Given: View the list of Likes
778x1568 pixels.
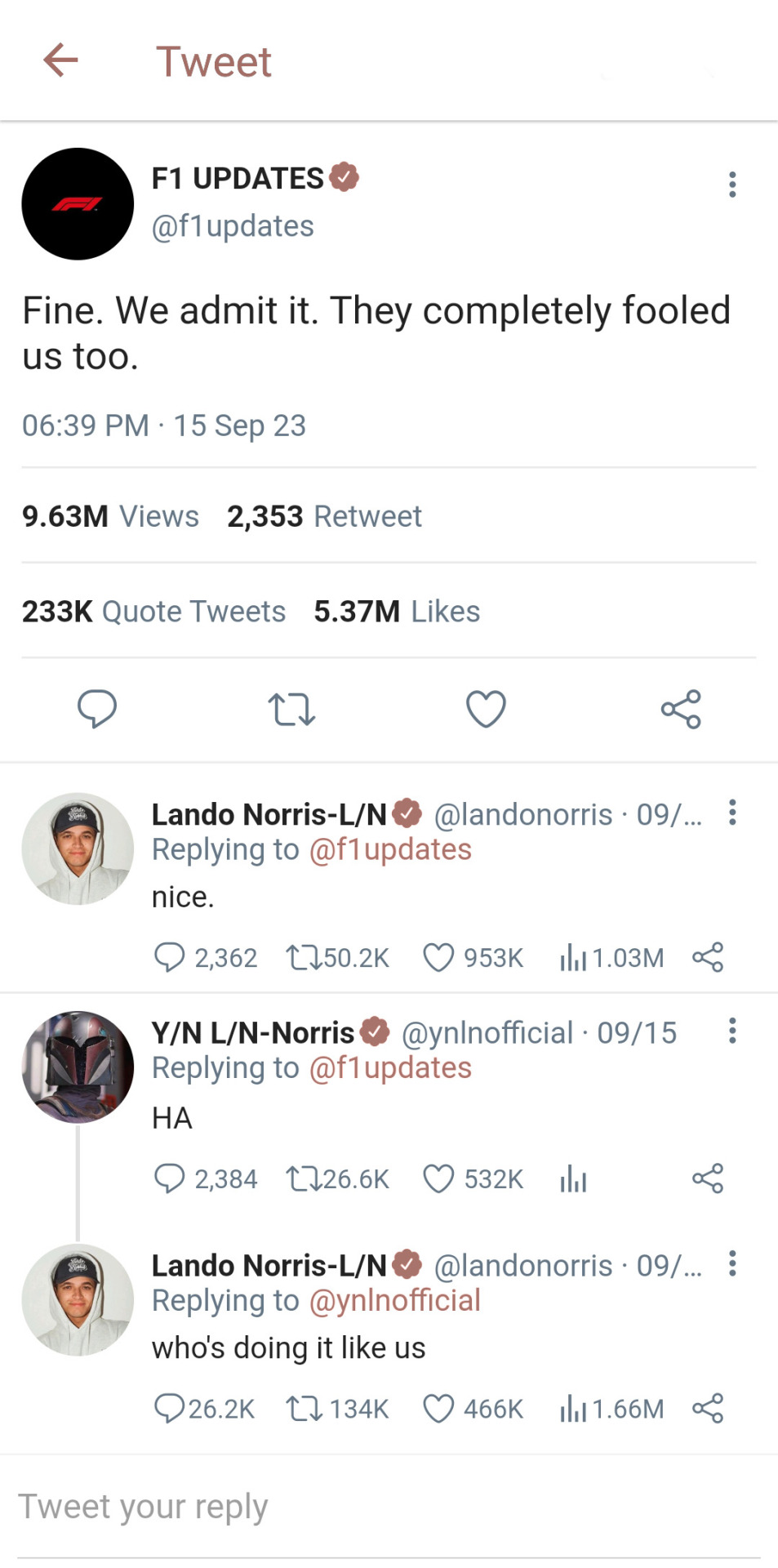Looking at the screenshot, I should point(397,611).
